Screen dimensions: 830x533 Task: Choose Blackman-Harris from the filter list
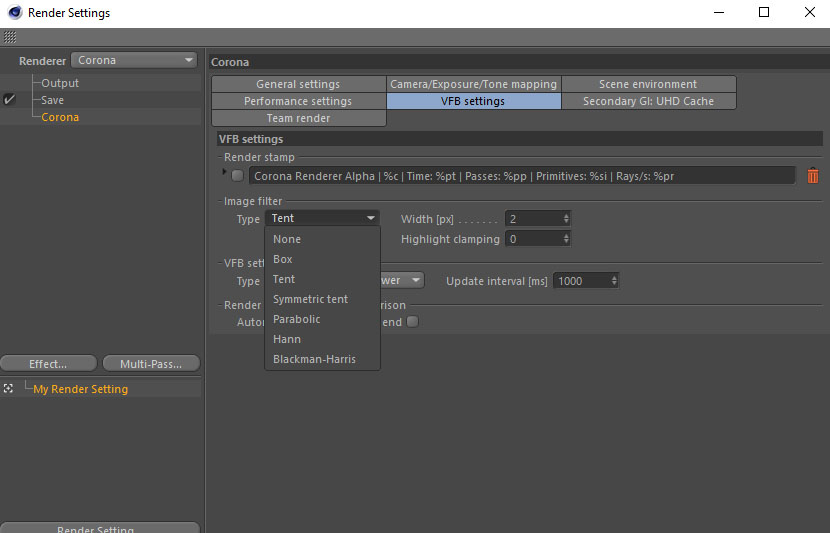(x=314, y=359)
